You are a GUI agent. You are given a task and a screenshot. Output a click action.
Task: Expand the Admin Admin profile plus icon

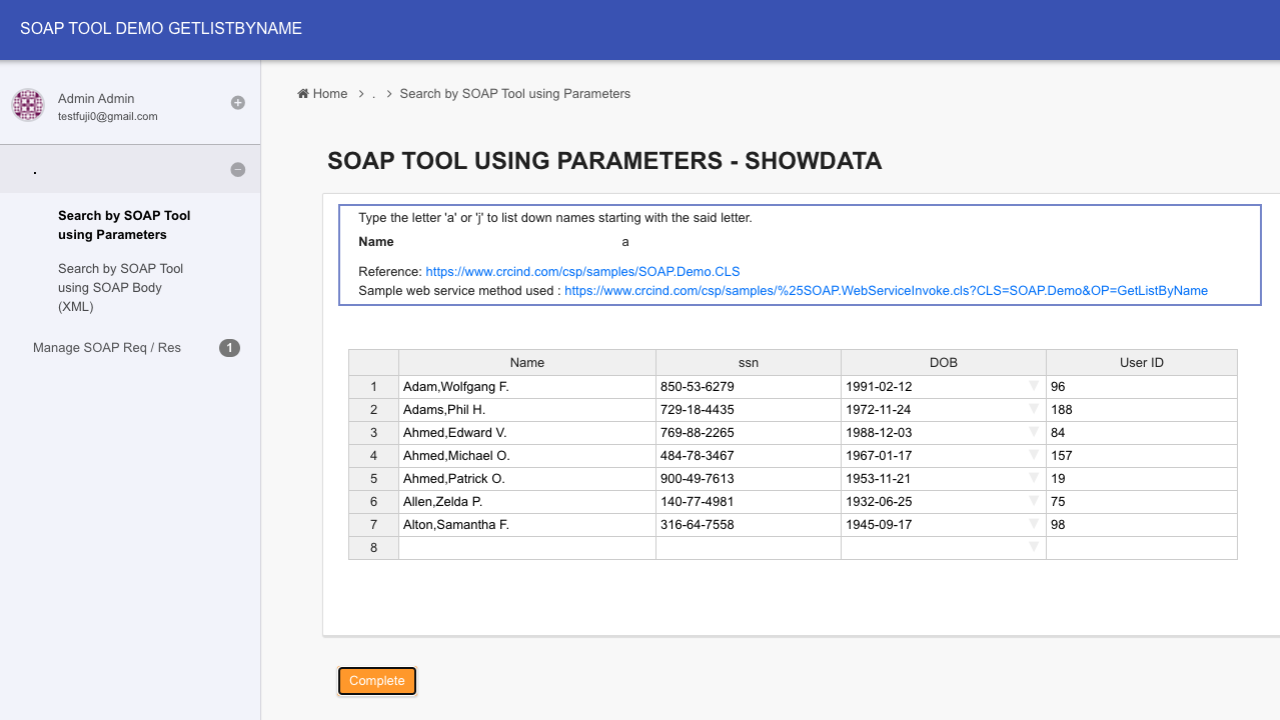[238, 102]
